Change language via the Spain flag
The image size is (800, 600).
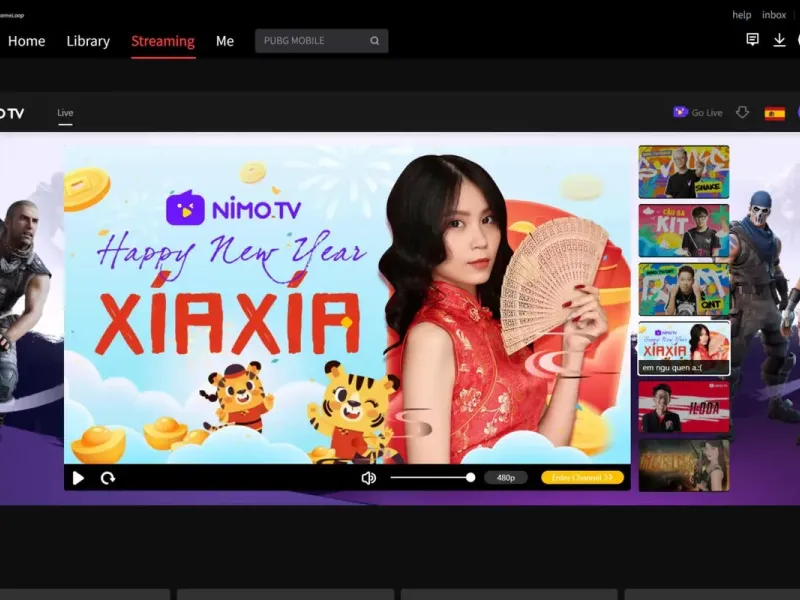point(774,113)
